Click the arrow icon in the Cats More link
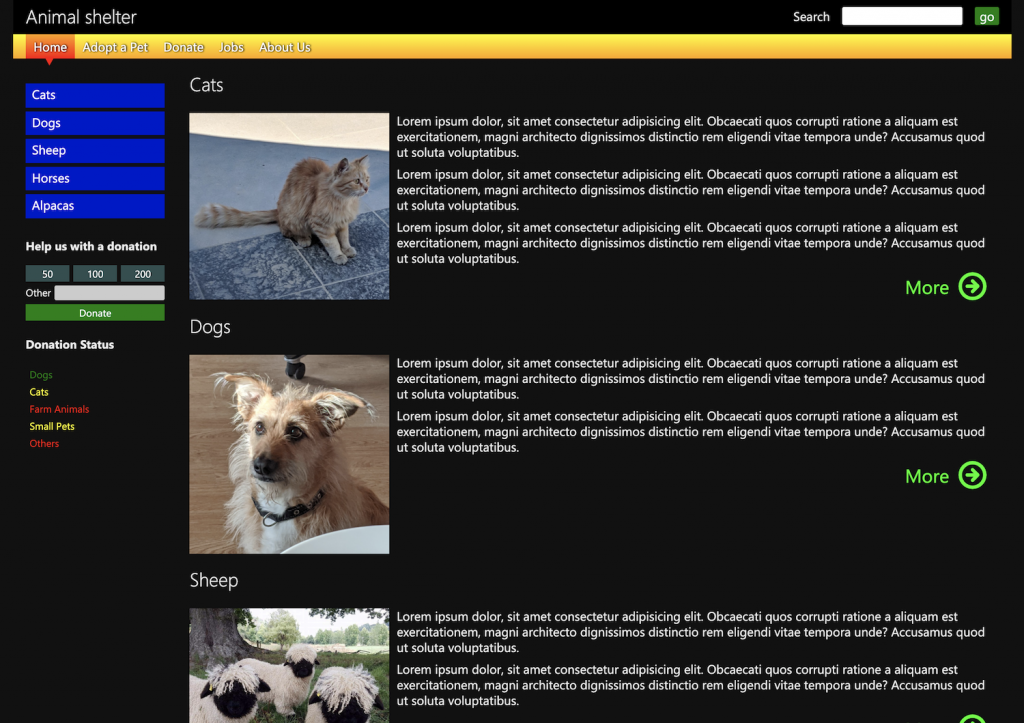Viewport: 1024px width, 723px height. point(972,287)
